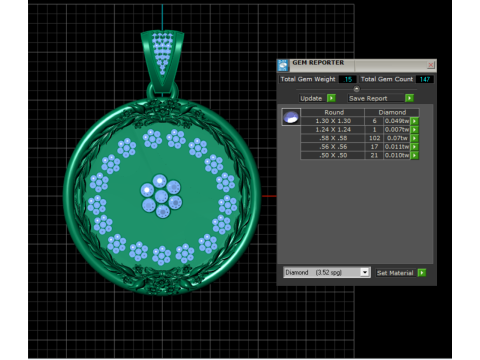480x360 pixels.
Task: Click the quantity 102 cell
Action: click(374, 138)
